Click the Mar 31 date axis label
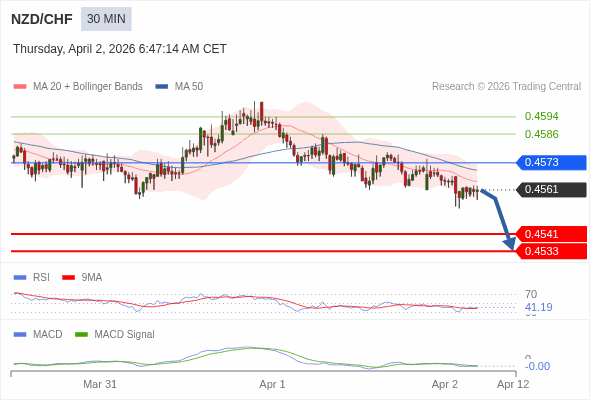Image resolution: width=590 pixels, height=400 pixels. (100, 384)
